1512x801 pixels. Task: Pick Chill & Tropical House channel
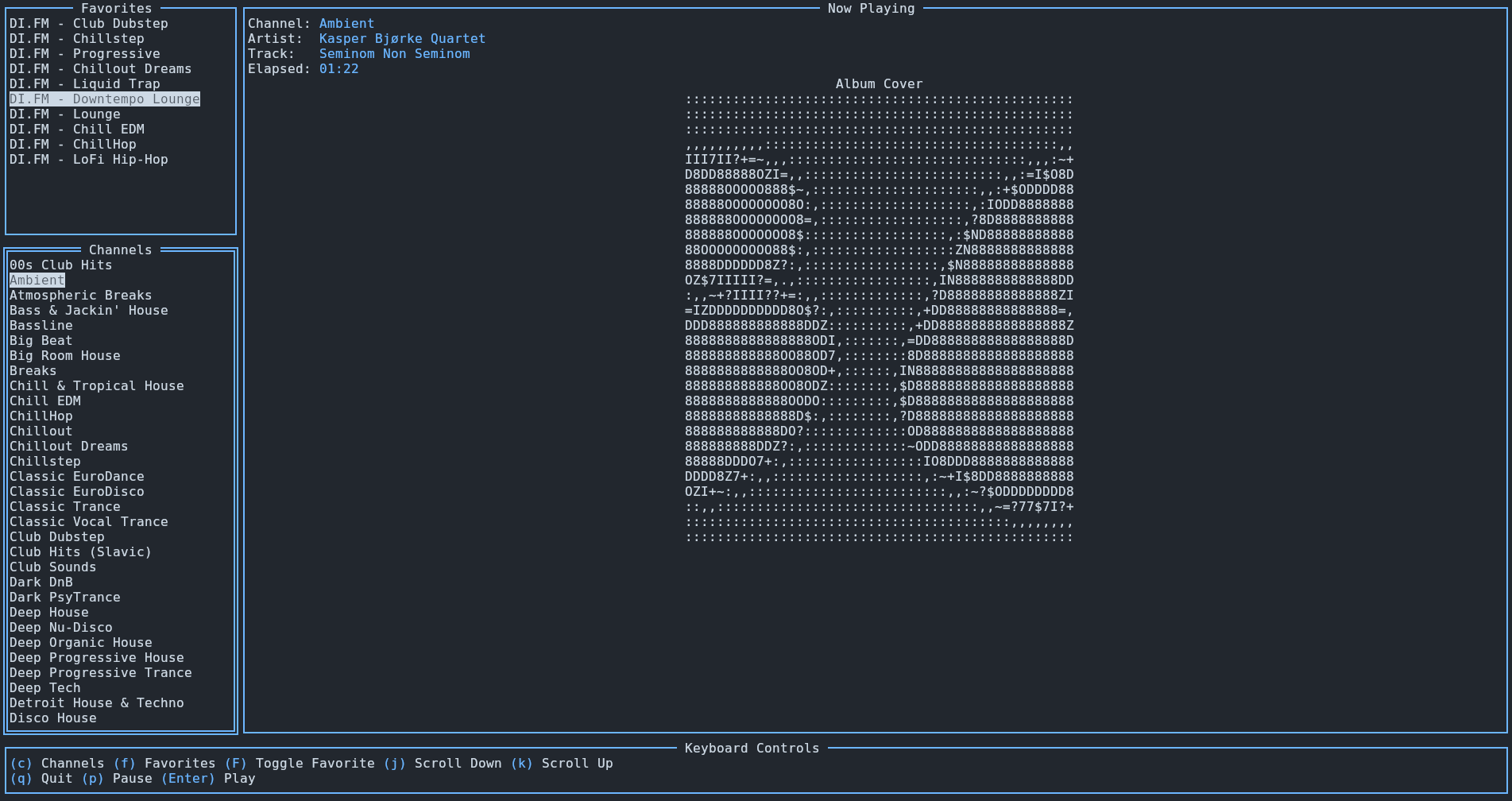point(97,385)
